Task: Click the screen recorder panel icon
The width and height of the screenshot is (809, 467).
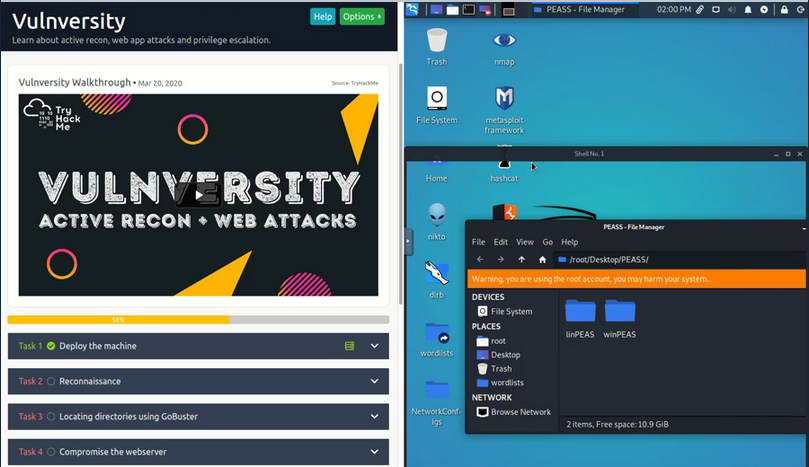Action: click(484, 10)
